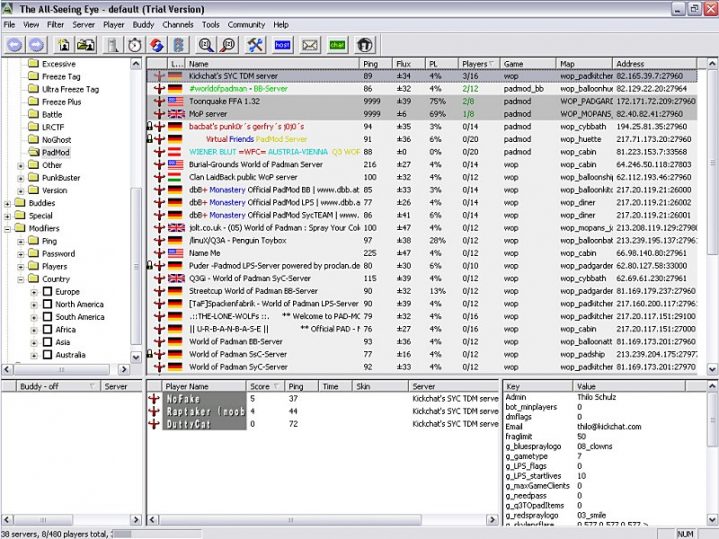Select the PadMod folder in tree
The image size is (719, 539).
pos(56,152)
